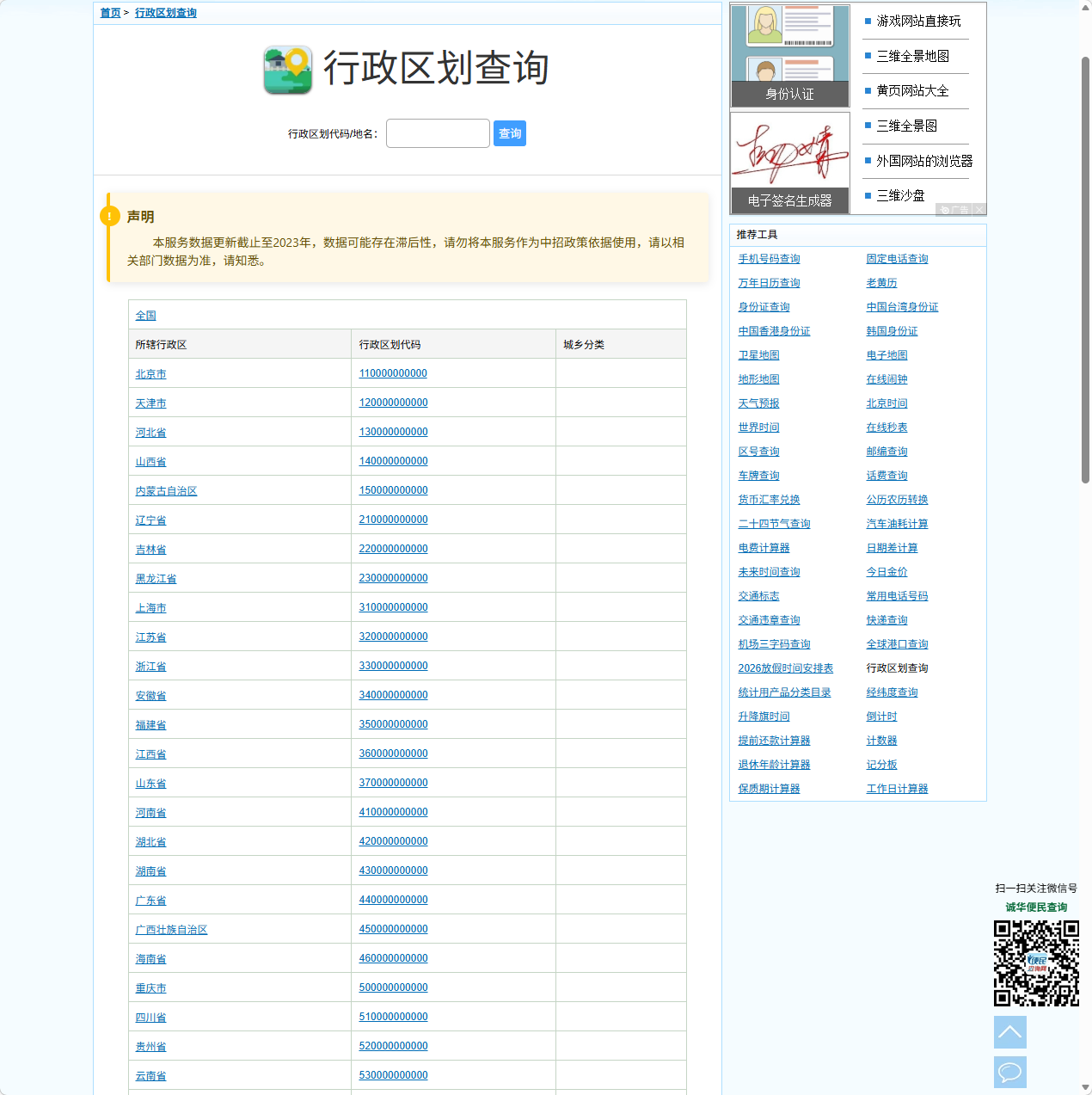The width and height of the screenshot is (1092, 1095).
Task: Close the advertisement using the X icon
Action: 979,209
